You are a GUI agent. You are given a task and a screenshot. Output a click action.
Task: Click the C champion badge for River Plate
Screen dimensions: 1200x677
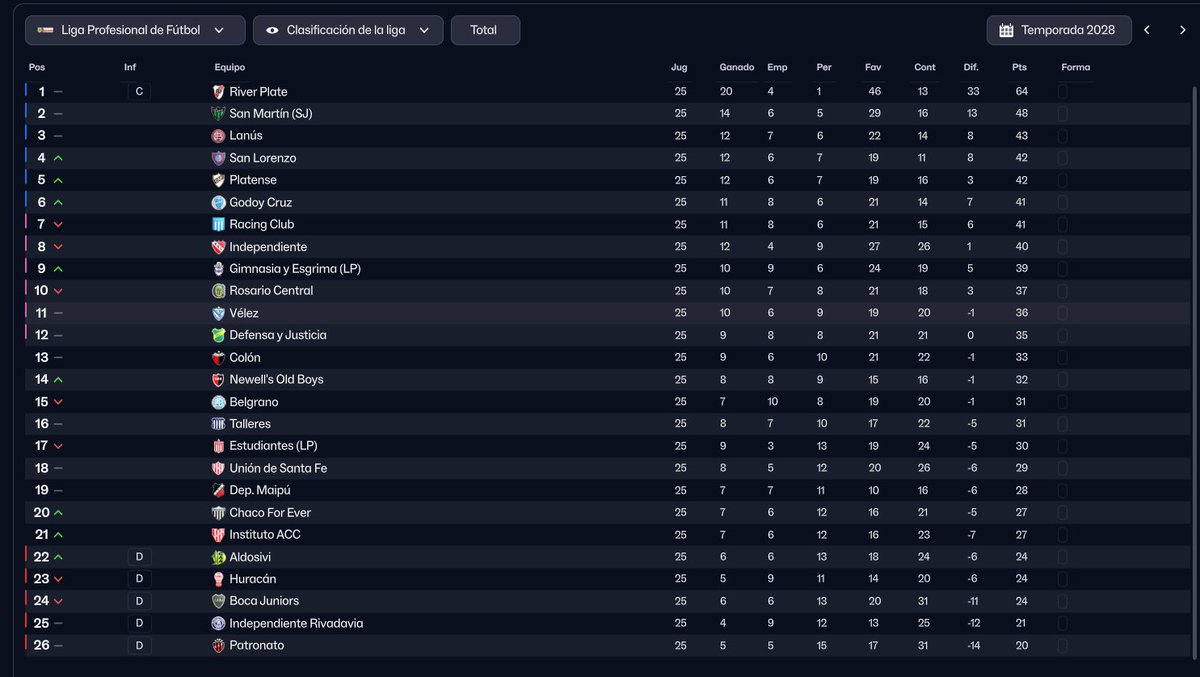139,92
